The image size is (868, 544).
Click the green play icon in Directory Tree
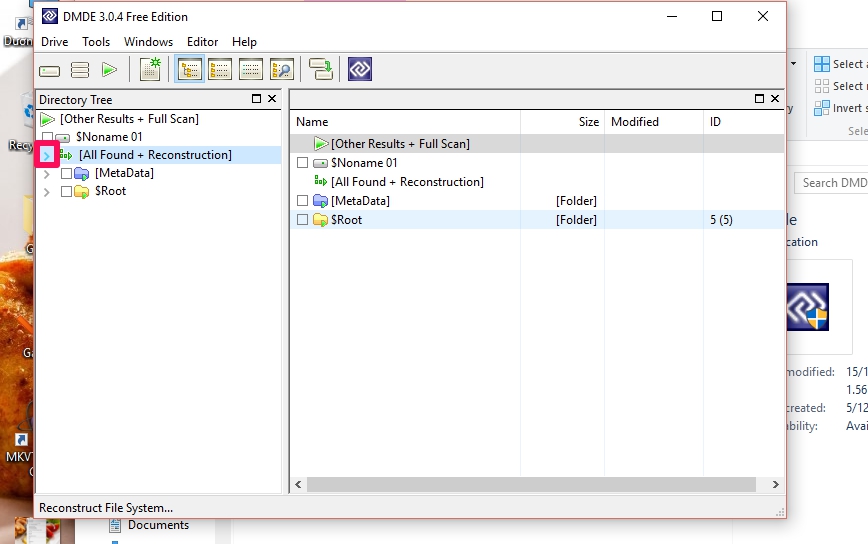[48, 119]
